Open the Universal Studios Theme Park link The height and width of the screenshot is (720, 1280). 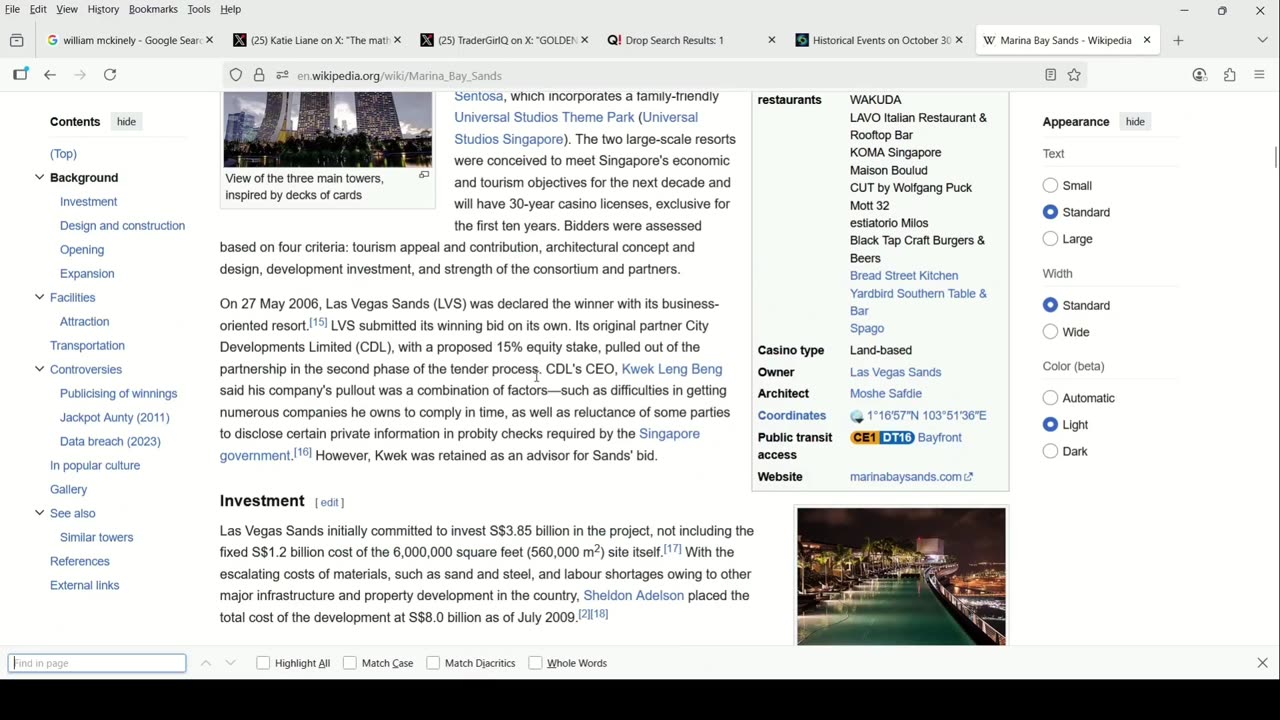(544, 118)
